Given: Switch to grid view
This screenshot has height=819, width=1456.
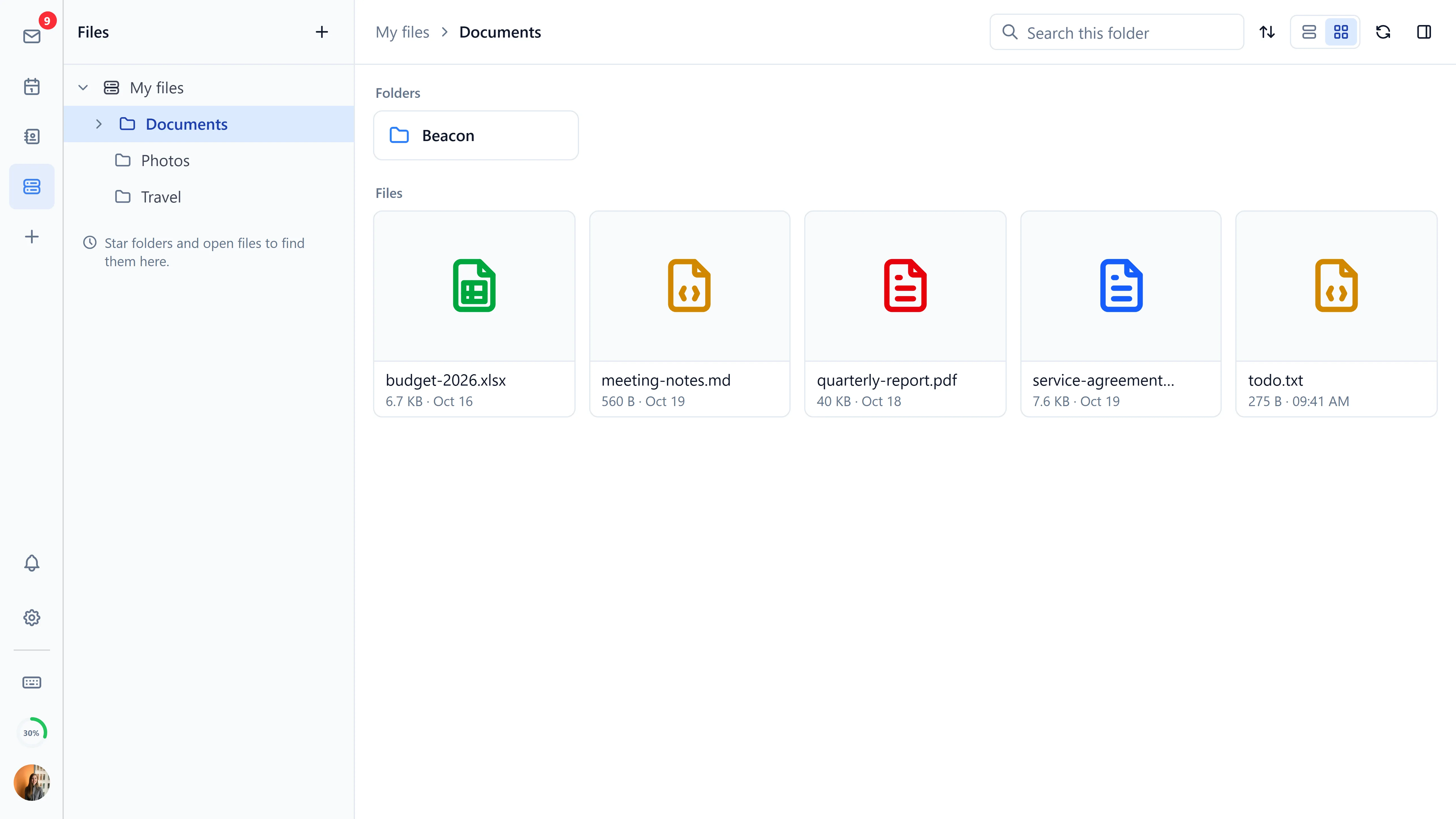Looking at the screenshot, I should tap(1341, 32).
